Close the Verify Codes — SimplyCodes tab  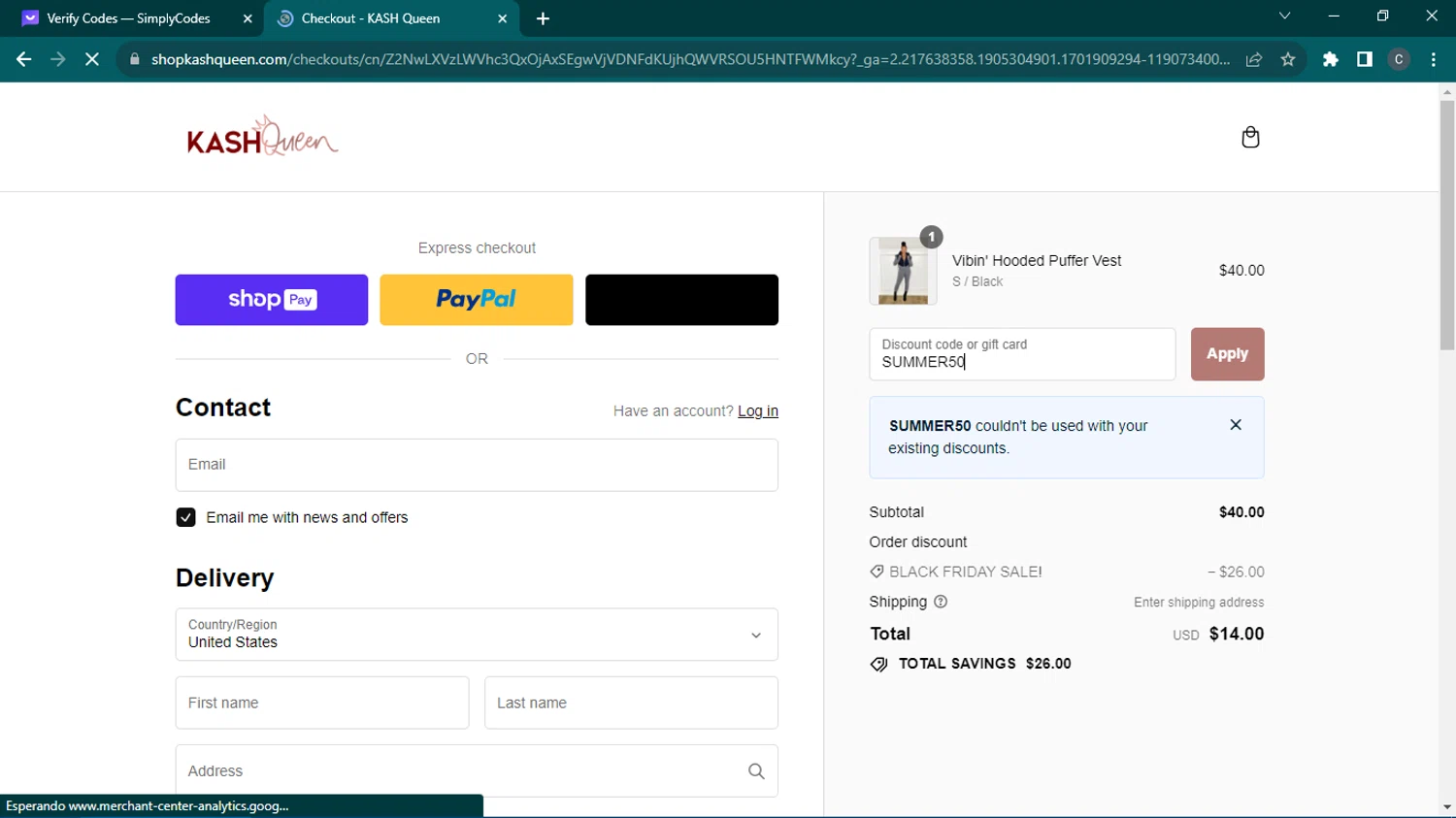click(x=248, y=18)
